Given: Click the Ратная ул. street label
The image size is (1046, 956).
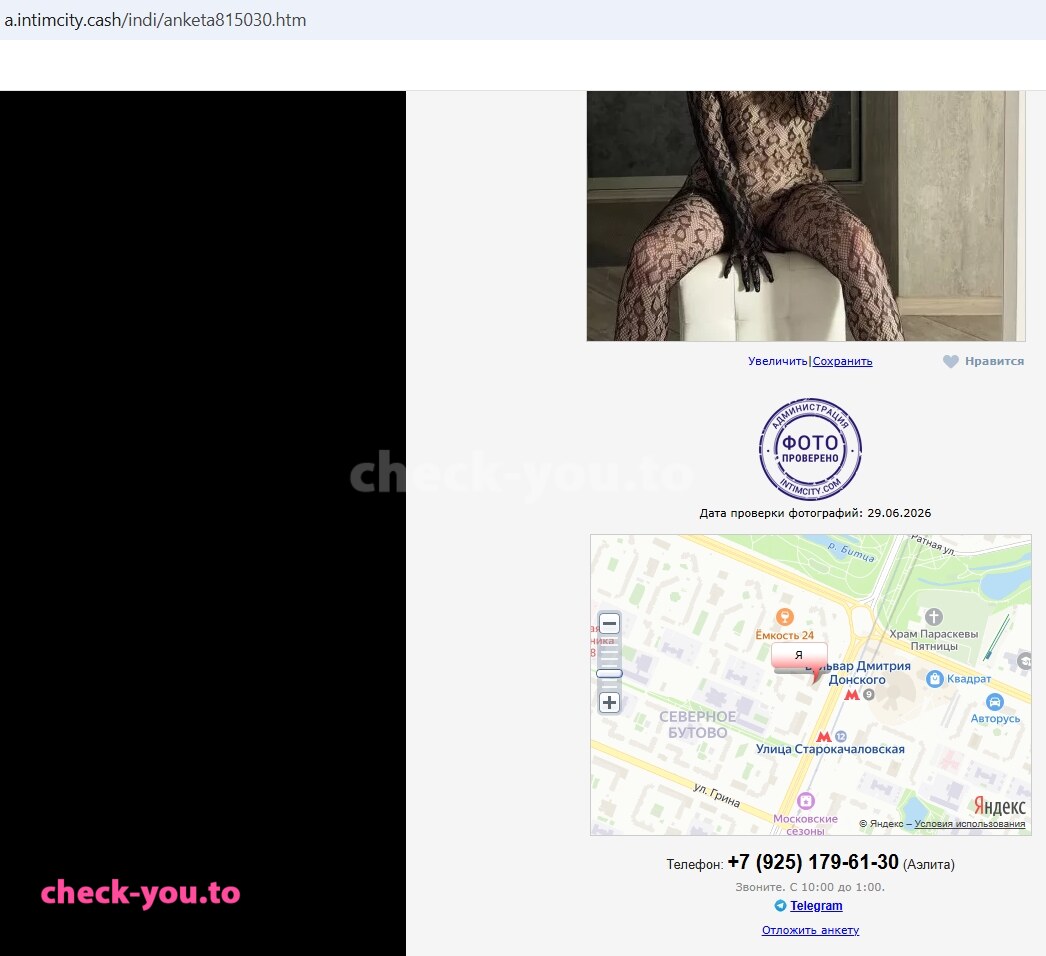Looking at the screenshot, I should (933, 545).
